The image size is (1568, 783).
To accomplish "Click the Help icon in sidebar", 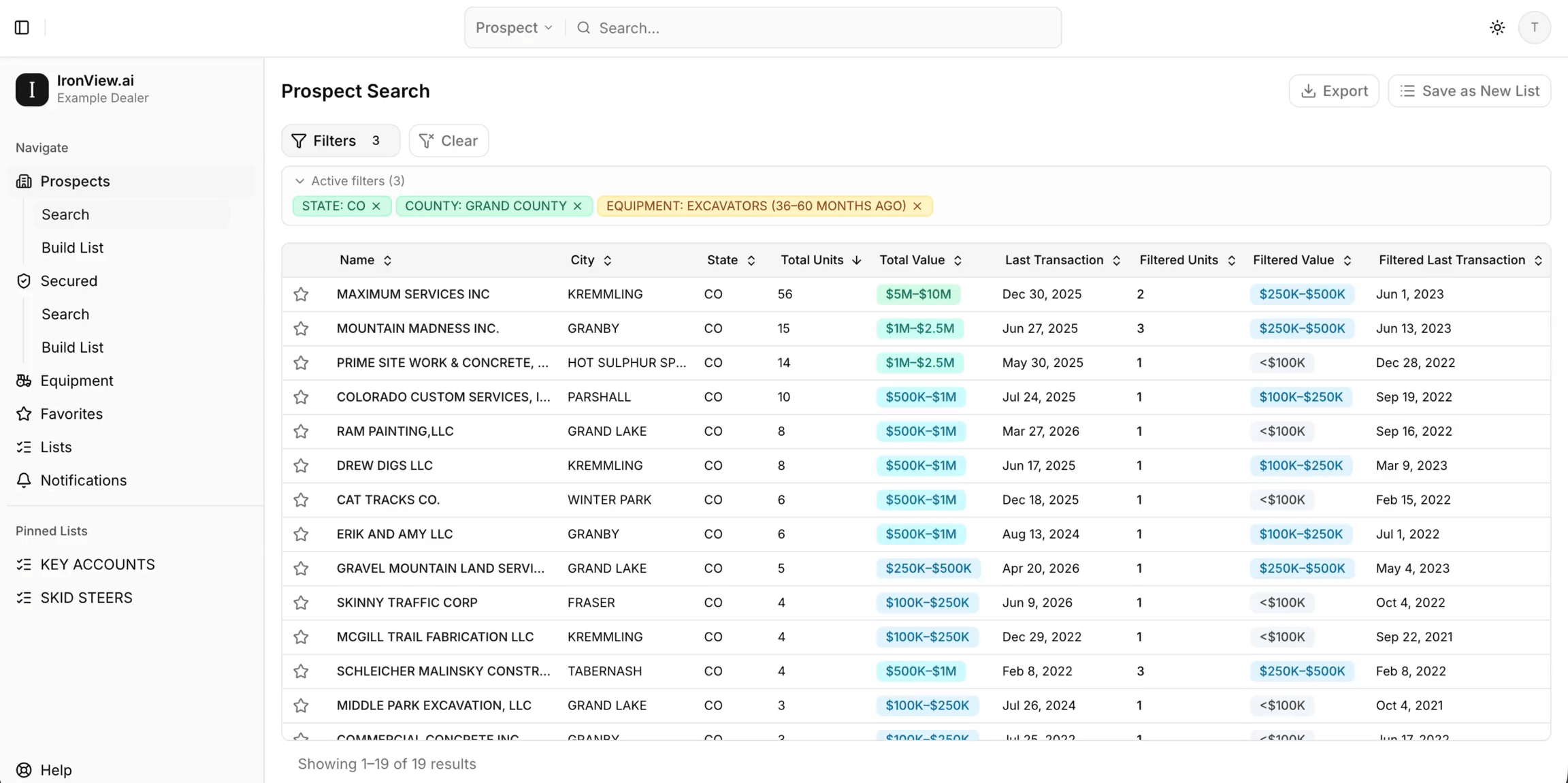I will click(24, 769).
